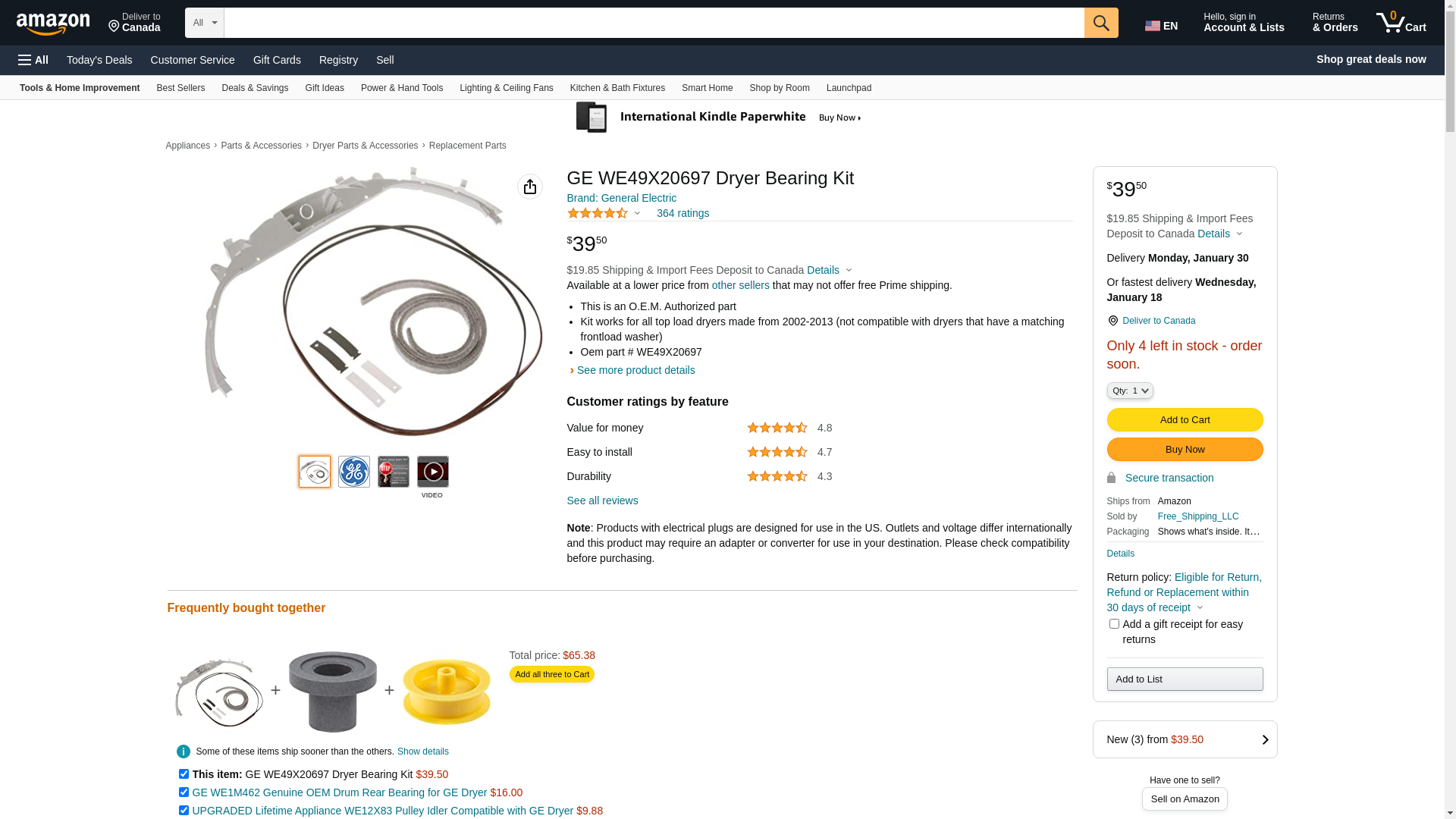Image resolution: width=1456 pixels, height=819 pixels.
Task: Open Gift Cards in the navigation bar
Action: click(x=277, y=60)
